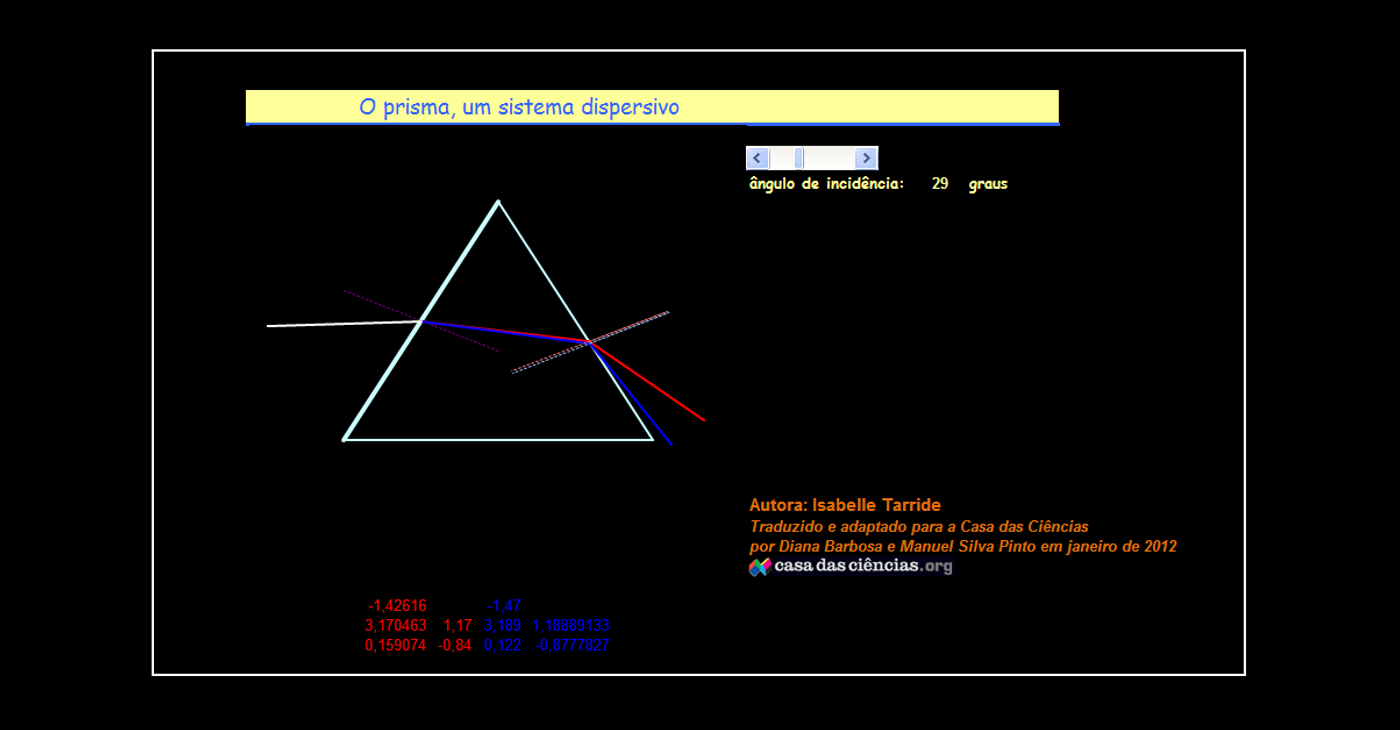The width and height of the screenshot is (1400, 730).
Task: Click the blue value -1,47
Action: click(x=504, y=606)
